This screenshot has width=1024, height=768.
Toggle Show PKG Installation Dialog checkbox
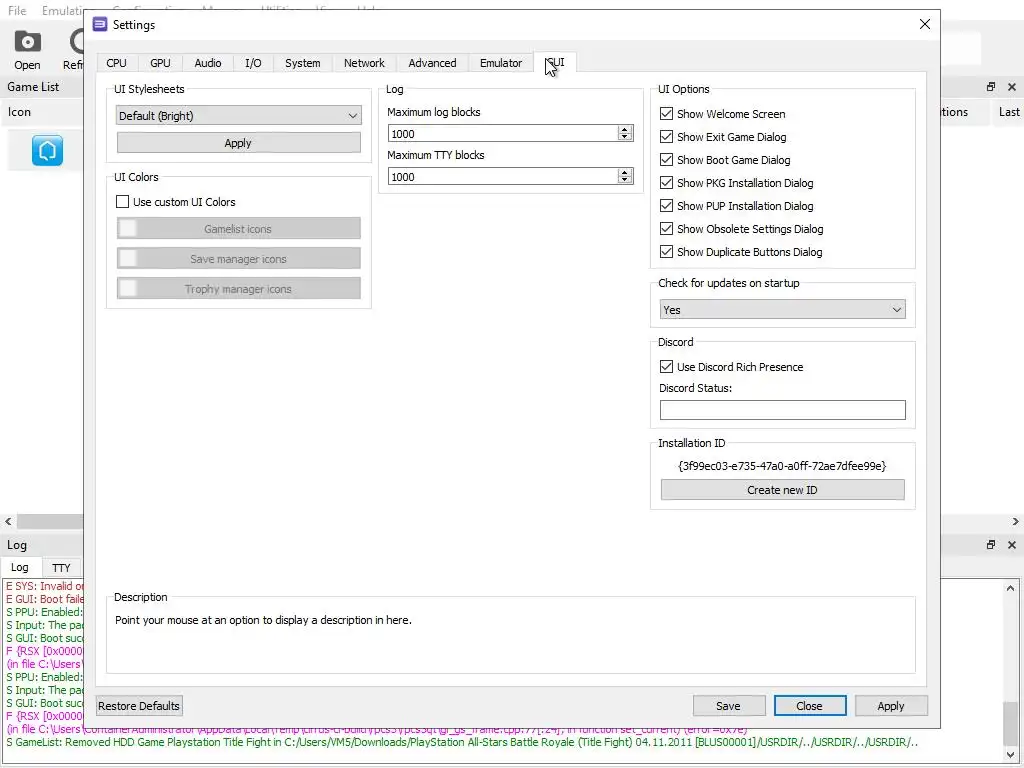click(666, 182)
